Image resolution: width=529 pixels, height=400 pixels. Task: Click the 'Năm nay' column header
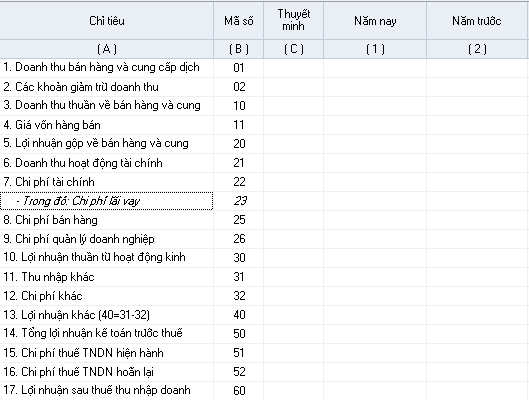(x=375, y=21)
